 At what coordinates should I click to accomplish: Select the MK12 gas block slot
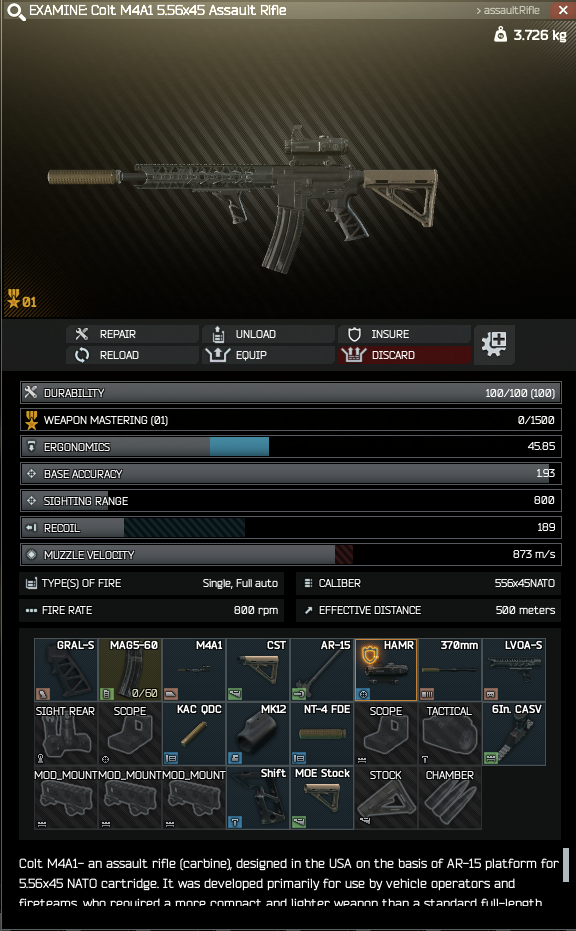(258, 734)
